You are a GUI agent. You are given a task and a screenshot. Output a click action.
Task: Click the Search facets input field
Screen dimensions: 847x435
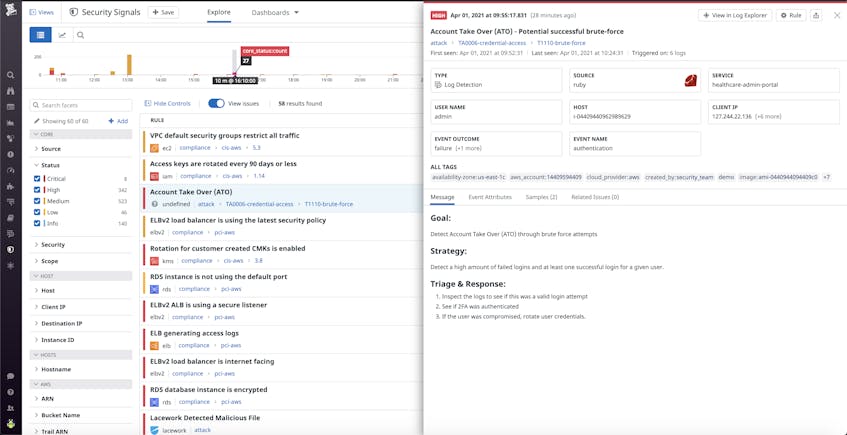tap(81, 105)
